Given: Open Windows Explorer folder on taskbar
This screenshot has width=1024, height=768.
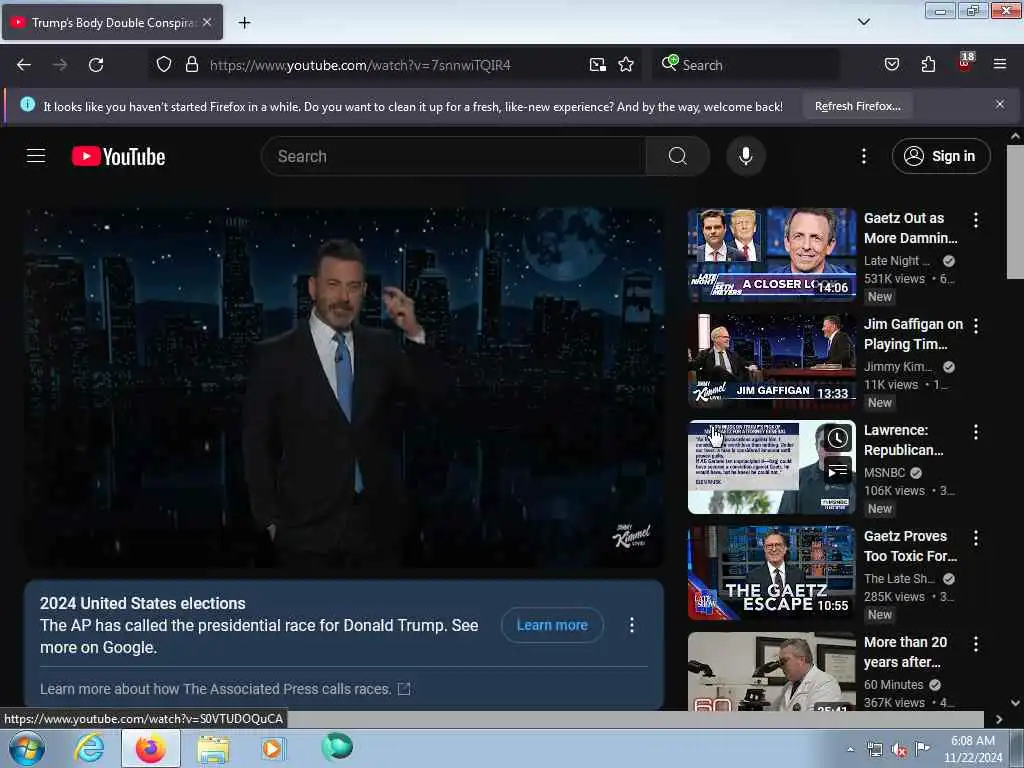Looking at the screenshot, I should click(214, 749).
